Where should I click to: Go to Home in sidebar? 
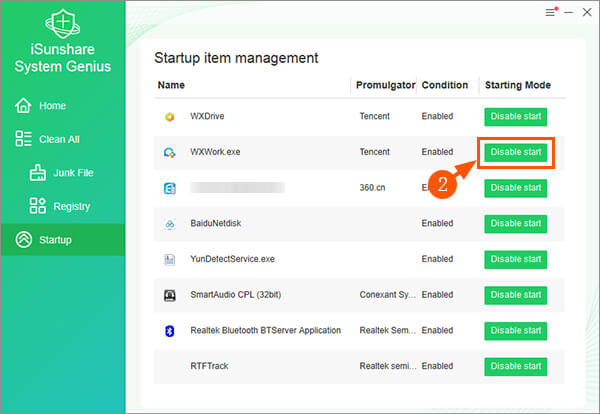[63, 105]
